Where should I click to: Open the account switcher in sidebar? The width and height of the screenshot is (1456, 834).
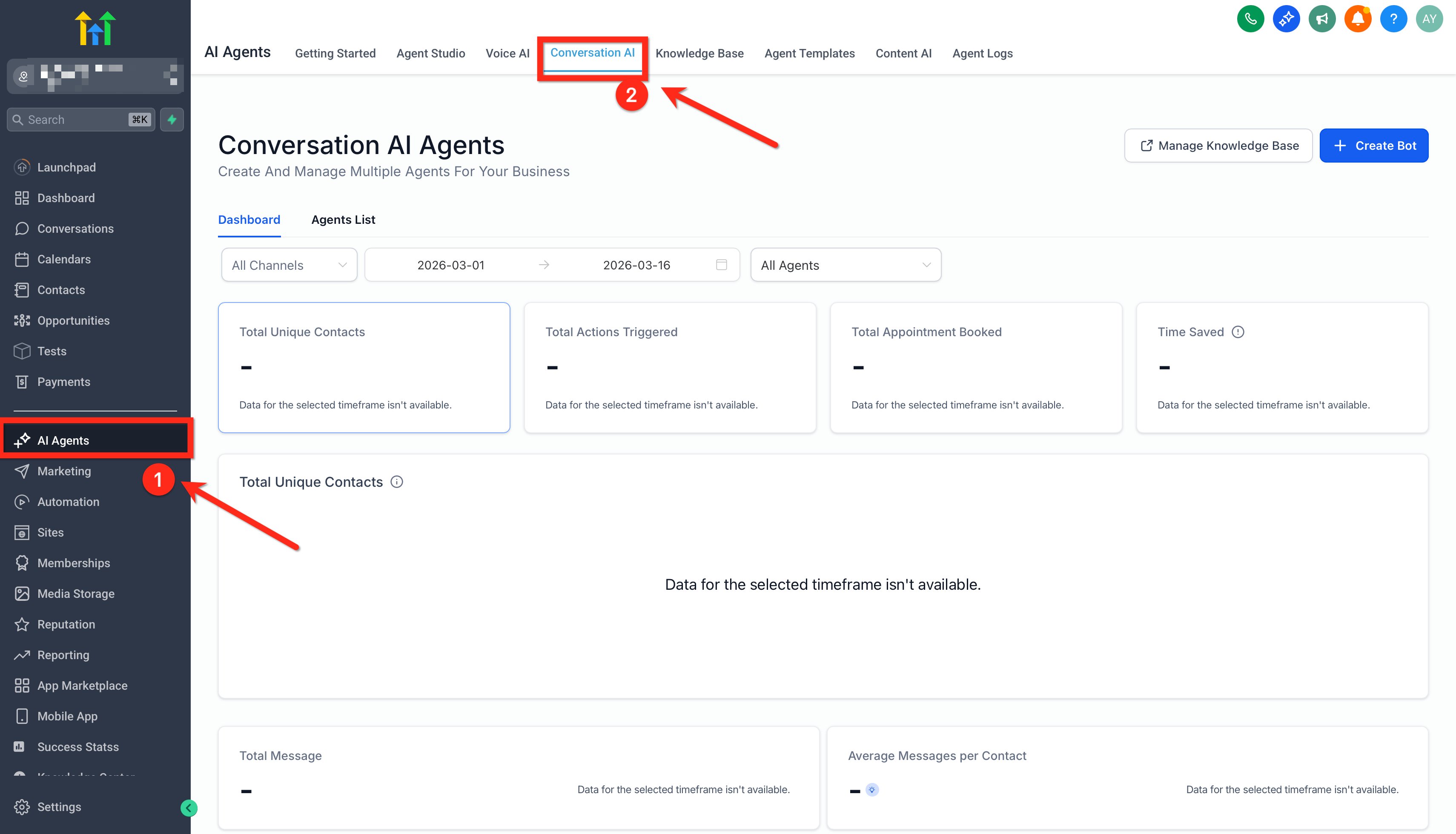click(x=95, y=75)
